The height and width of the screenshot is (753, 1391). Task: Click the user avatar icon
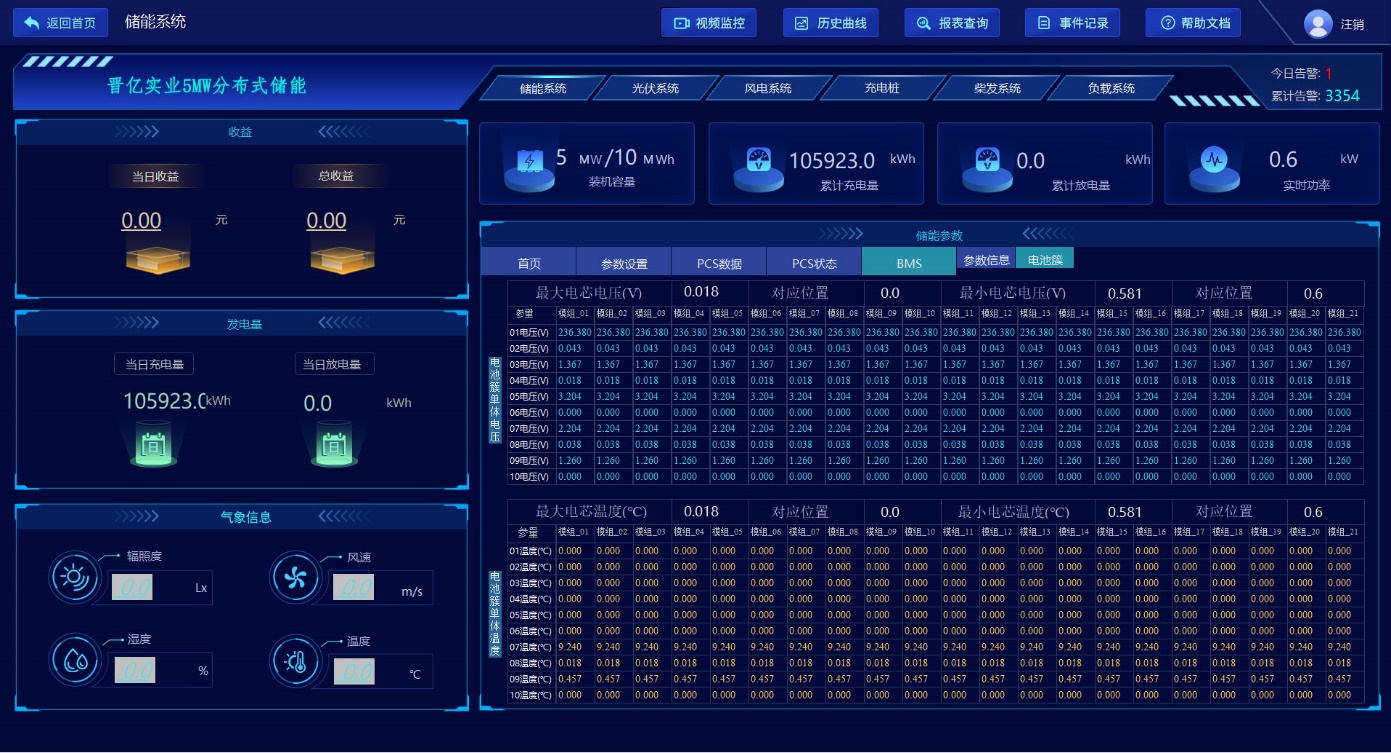(x=1318, y=23)
